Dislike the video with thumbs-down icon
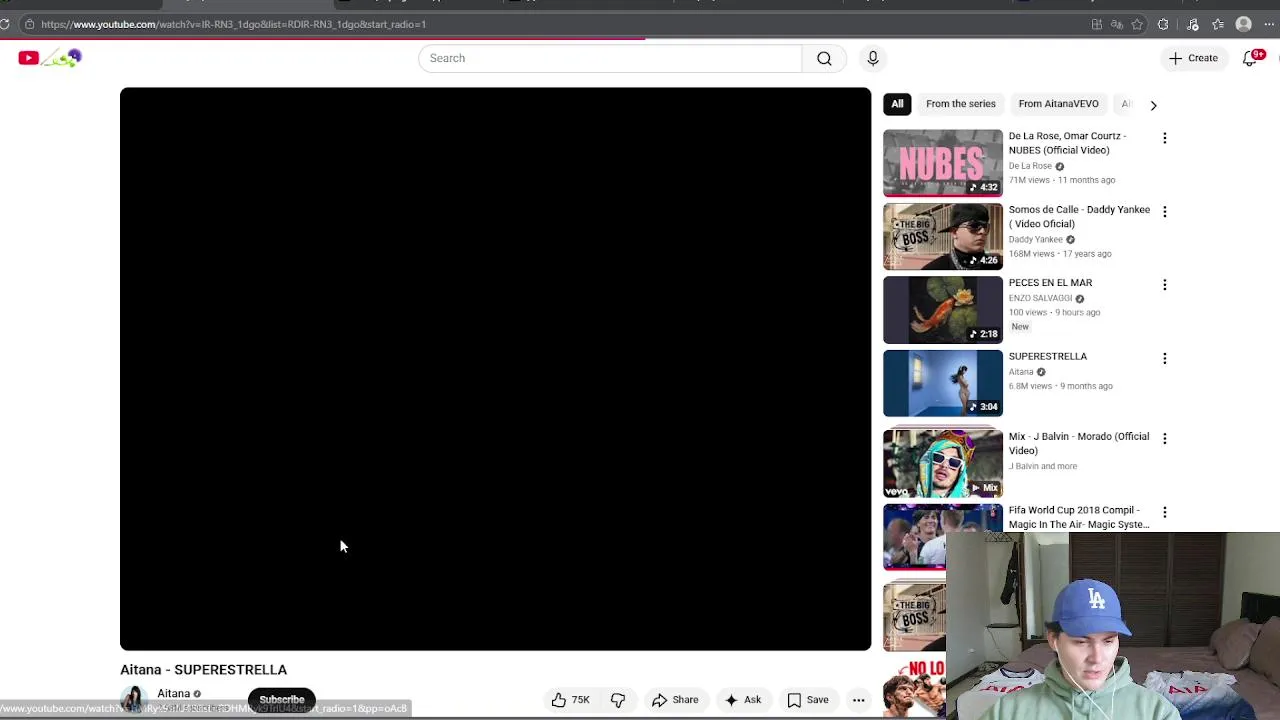This screenshot has width=1280, height=720. click(618, 700)
